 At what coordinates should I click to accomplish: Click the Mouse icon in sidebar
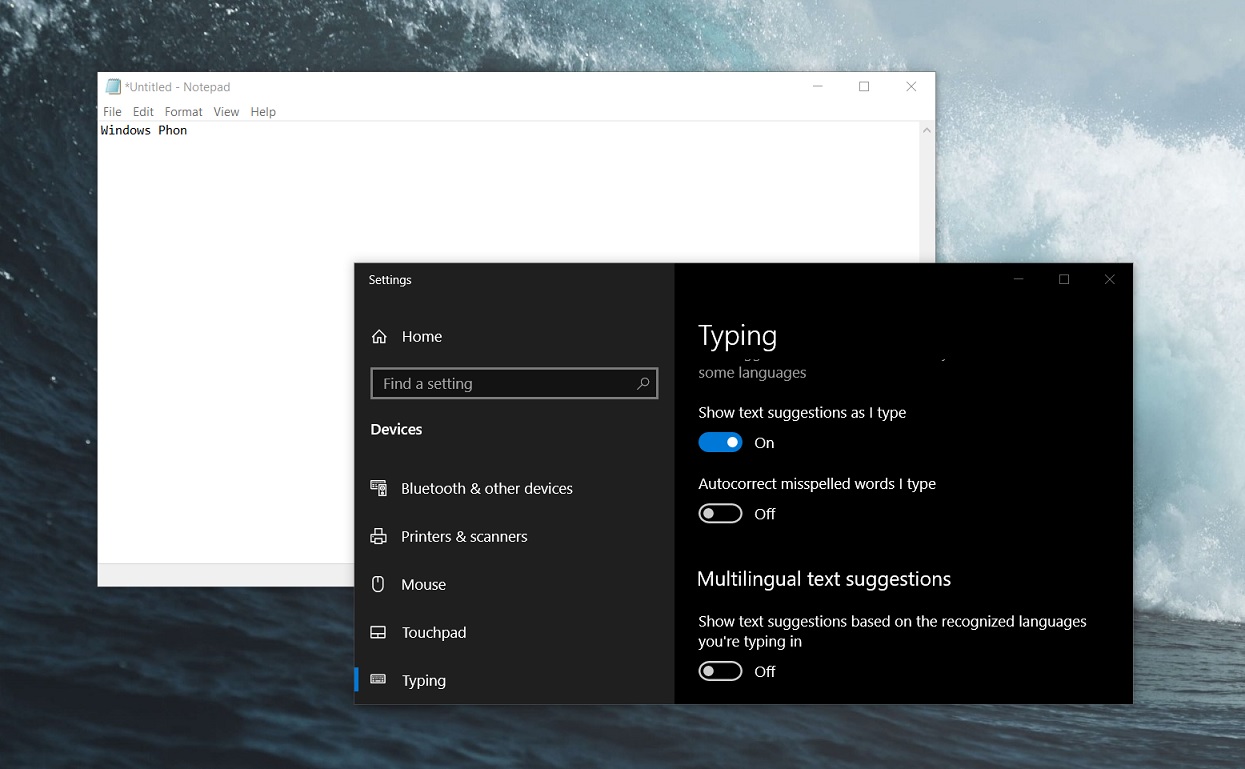coord(378,584)
